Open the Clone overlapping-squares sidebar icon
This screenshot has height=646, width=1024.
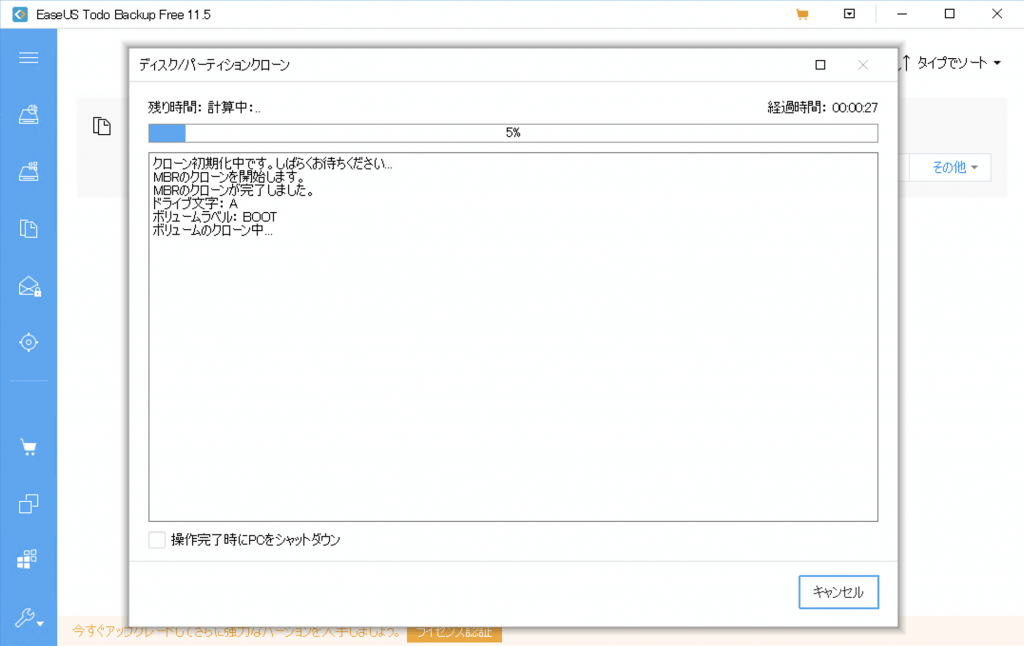28,504
